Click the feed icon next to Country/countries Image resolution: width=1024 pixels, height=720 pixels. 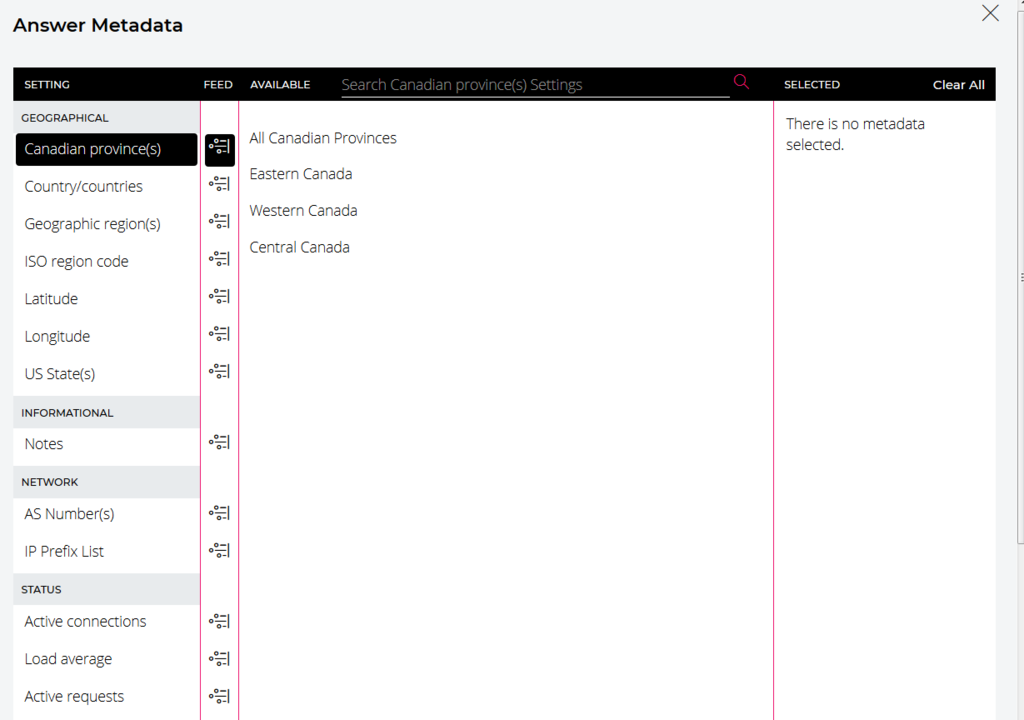(x=219, y=184)
